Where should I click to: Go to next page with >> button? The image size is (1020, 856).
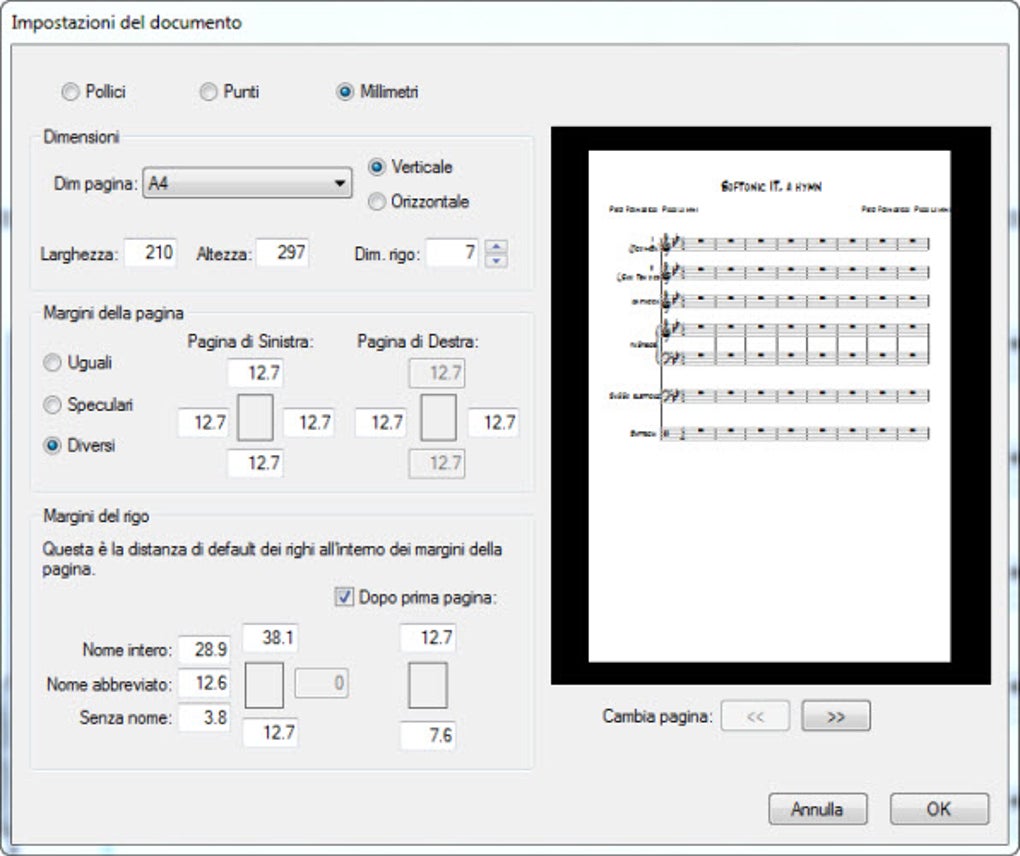pyautogui.click(x=836, y=716)
